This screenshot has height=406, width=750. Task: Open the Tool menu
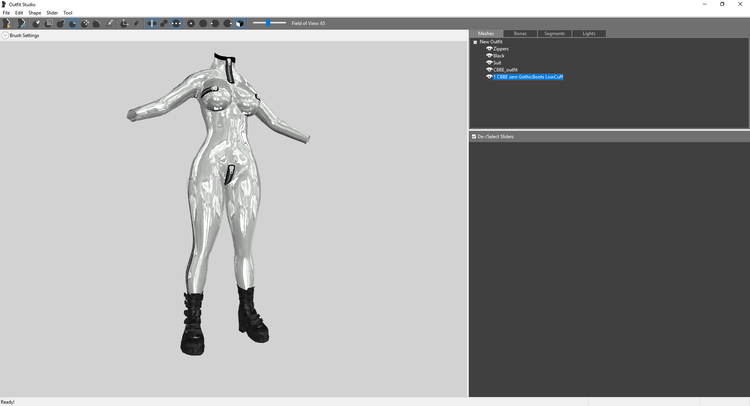[x=68, y=13]
